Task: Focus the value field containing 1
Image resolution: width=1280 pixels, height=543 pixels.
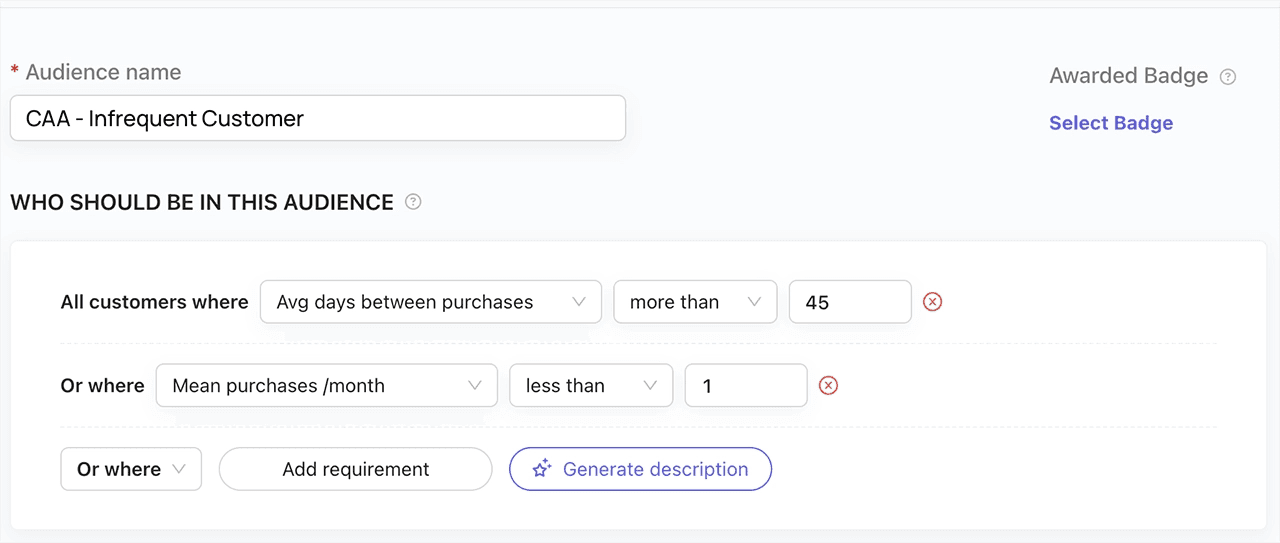Action: coord(745,386)
